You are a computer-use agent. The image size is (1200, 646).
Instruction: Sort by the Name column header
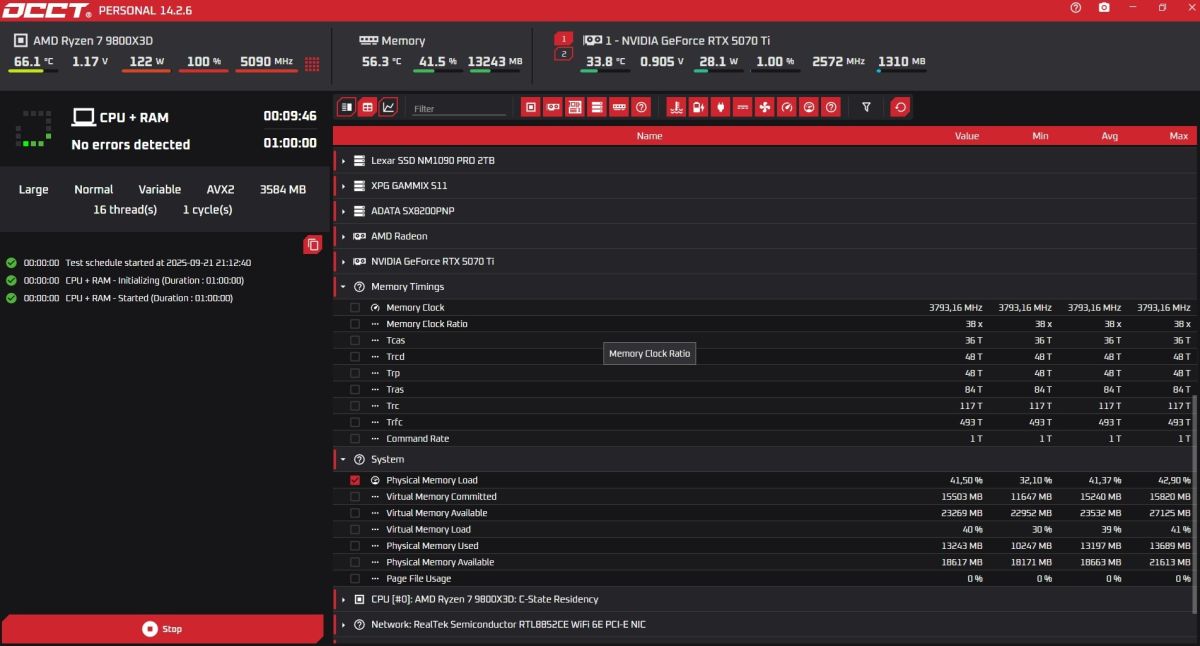[x=649, y=136]
